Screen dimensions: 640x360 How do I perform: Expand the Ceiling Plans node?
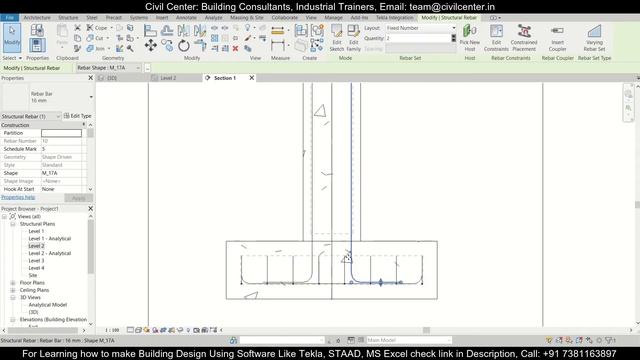pos(13,290)
